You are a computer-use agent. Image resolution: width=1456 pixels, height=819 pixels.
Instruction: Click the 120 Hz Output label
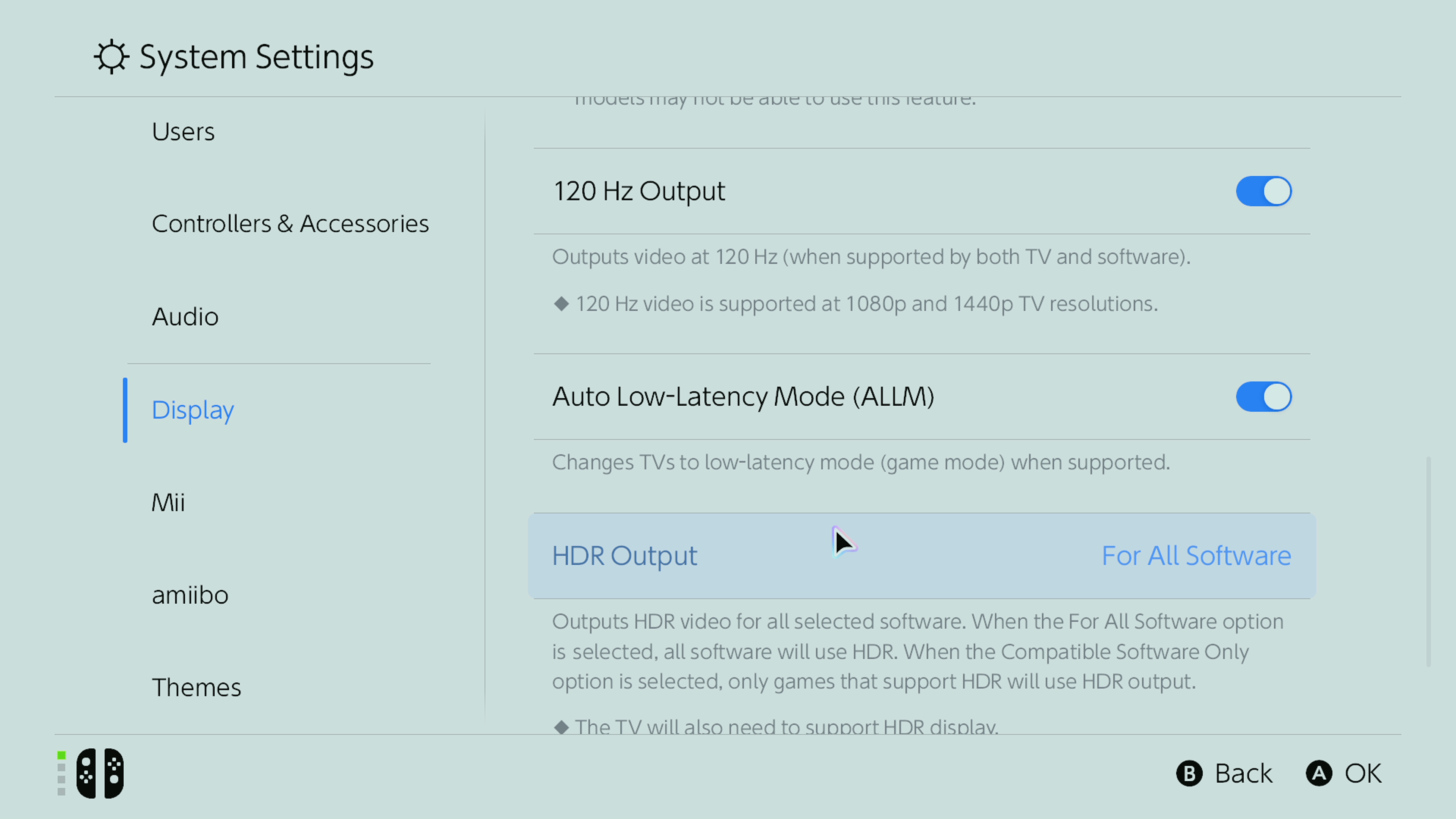click(639, 191)
